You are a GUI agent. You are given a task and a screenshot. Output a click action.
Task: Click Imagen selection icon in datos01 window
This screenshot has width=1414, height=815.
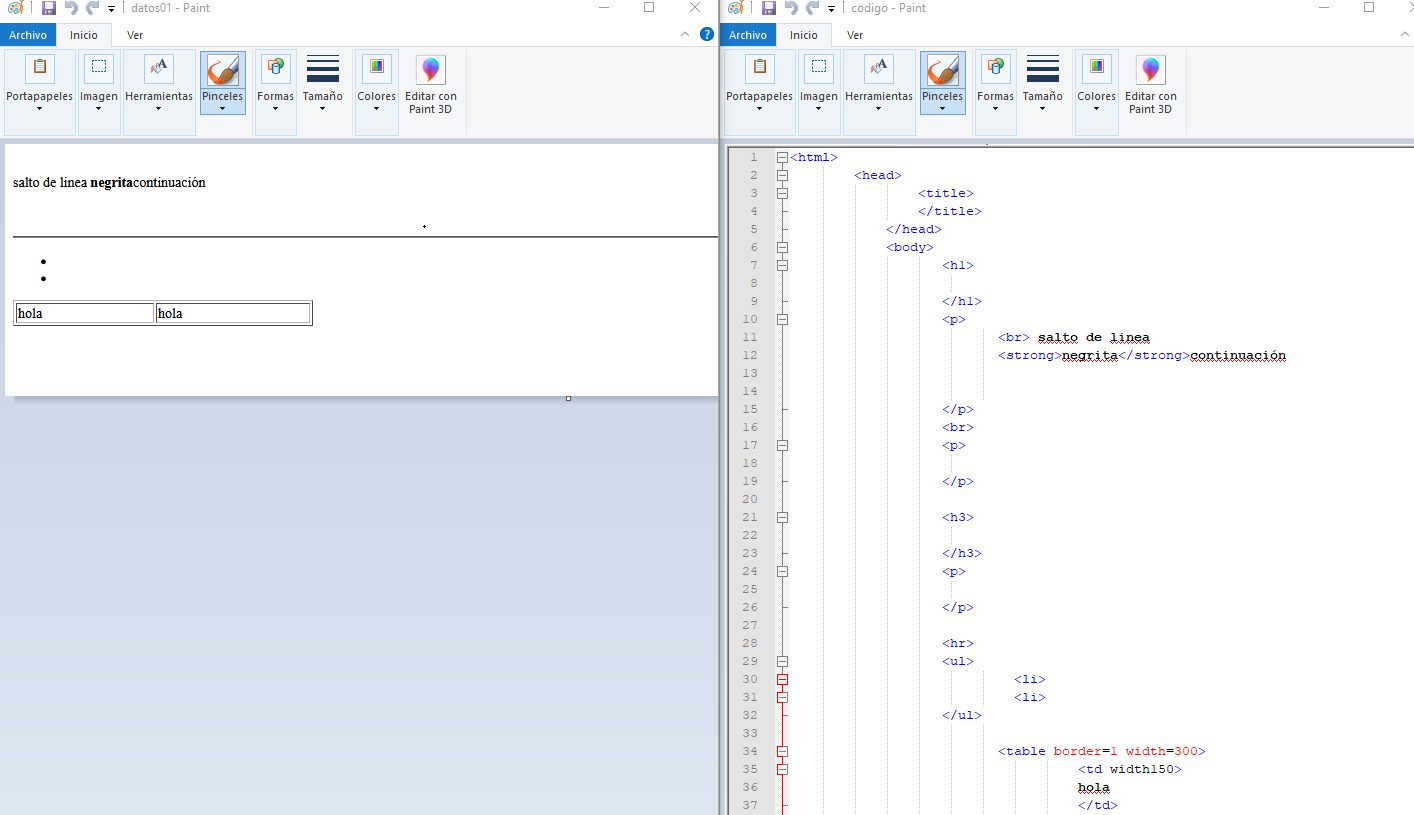[x=99, y=70]
